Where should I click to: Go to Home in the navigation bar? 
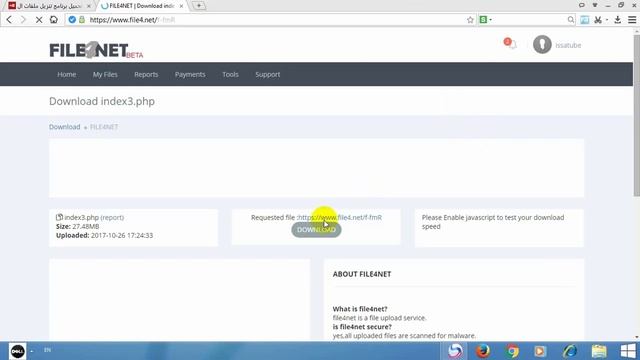[67, 74]
